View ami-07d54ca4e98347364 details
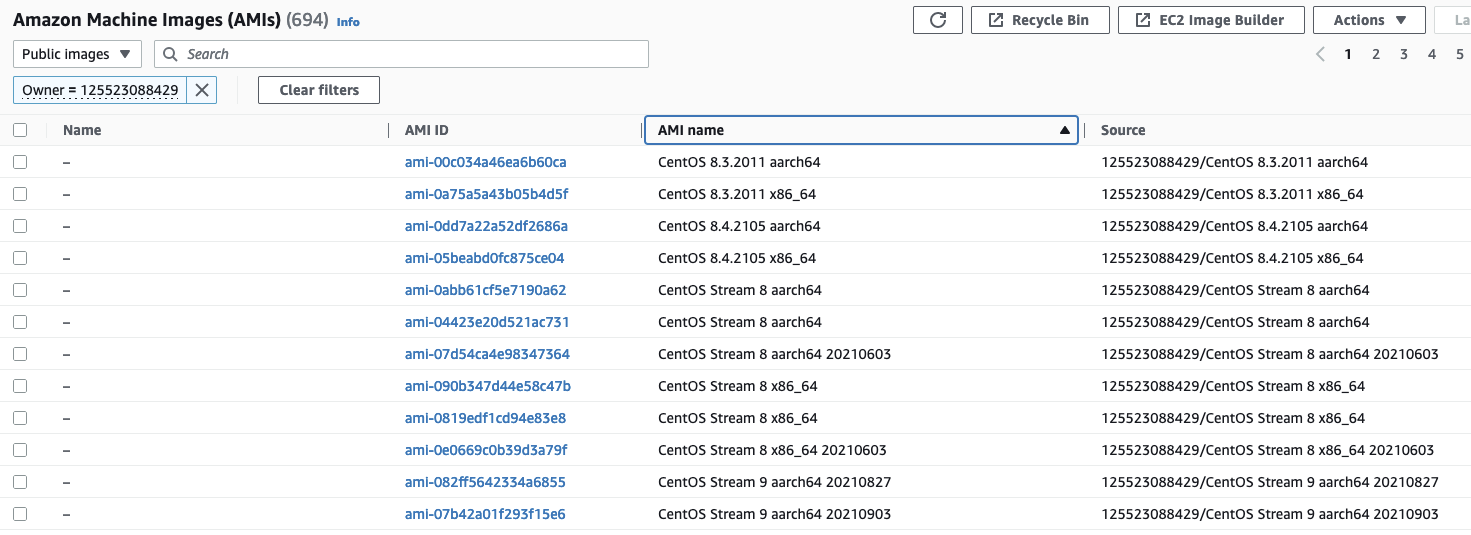The height and width of the screenshot is (535, 1471). click(487, 354)
